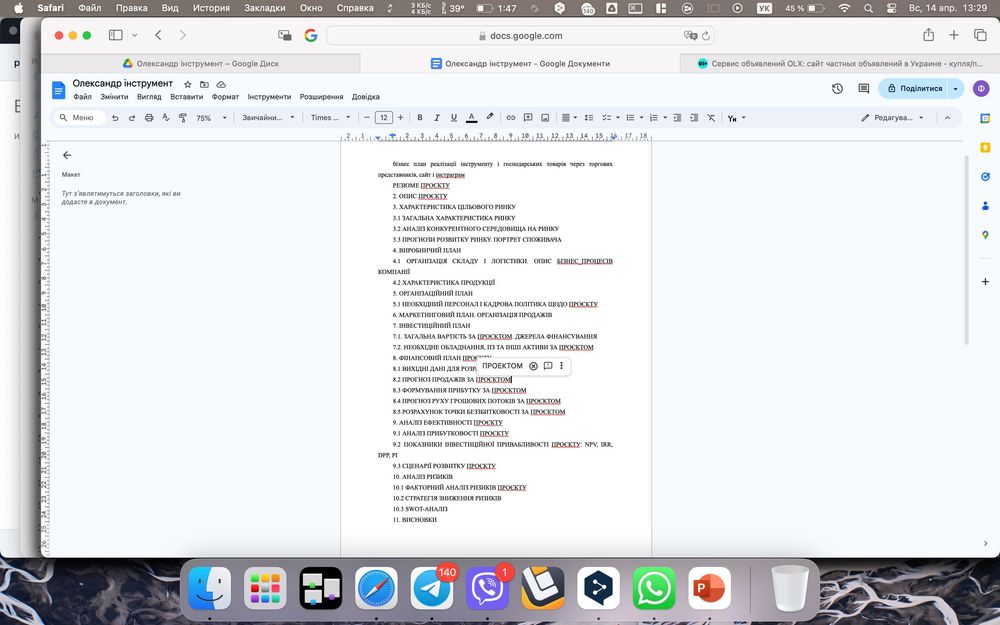Check cloud save status icon
This screenshot has height=625, width=1000.
pyautogui.click(x=221, y=84)
